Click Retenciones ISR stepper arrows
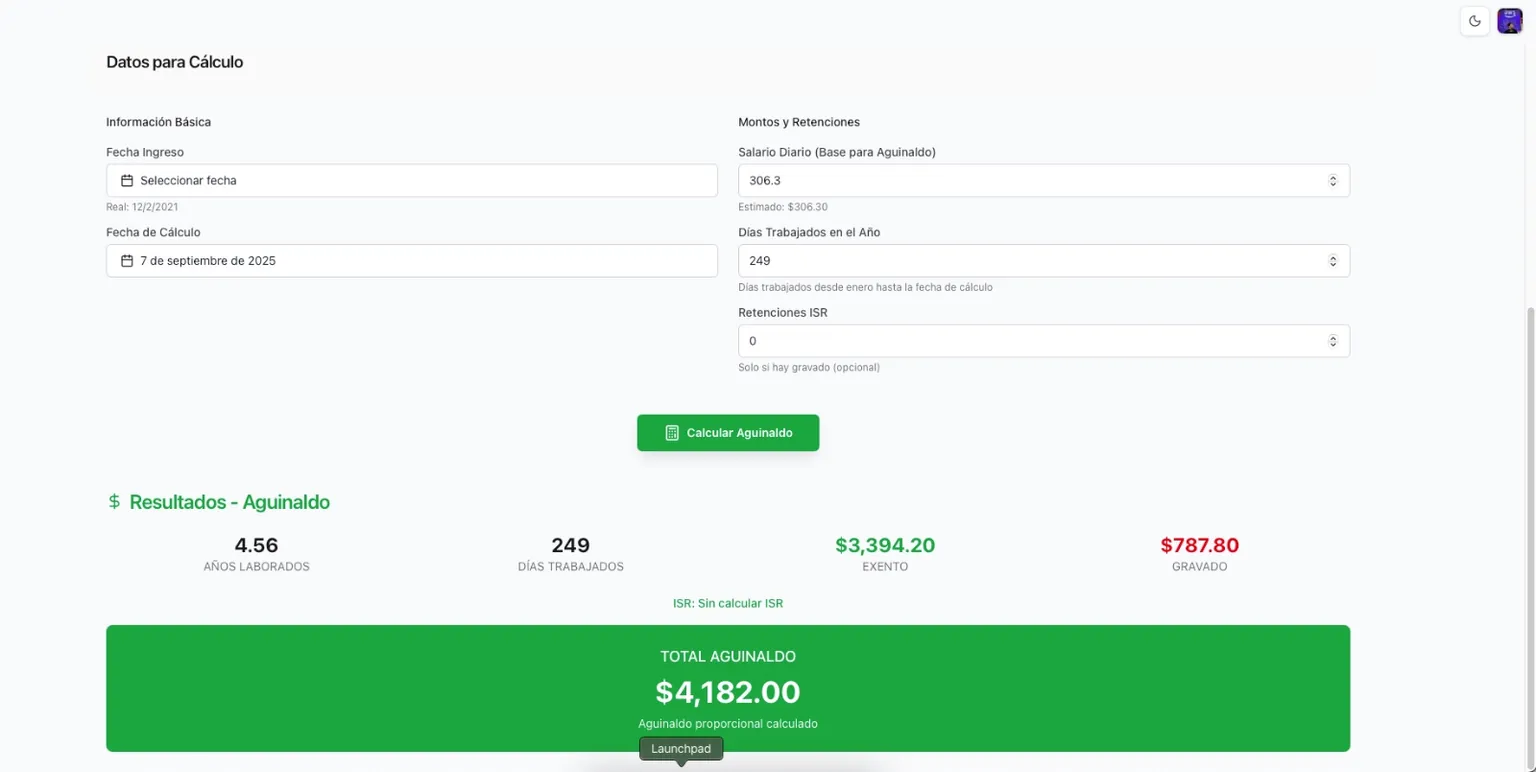The height and width of the screenshot is (772, 1536). pyautogui.click(x=1332, y=341)
